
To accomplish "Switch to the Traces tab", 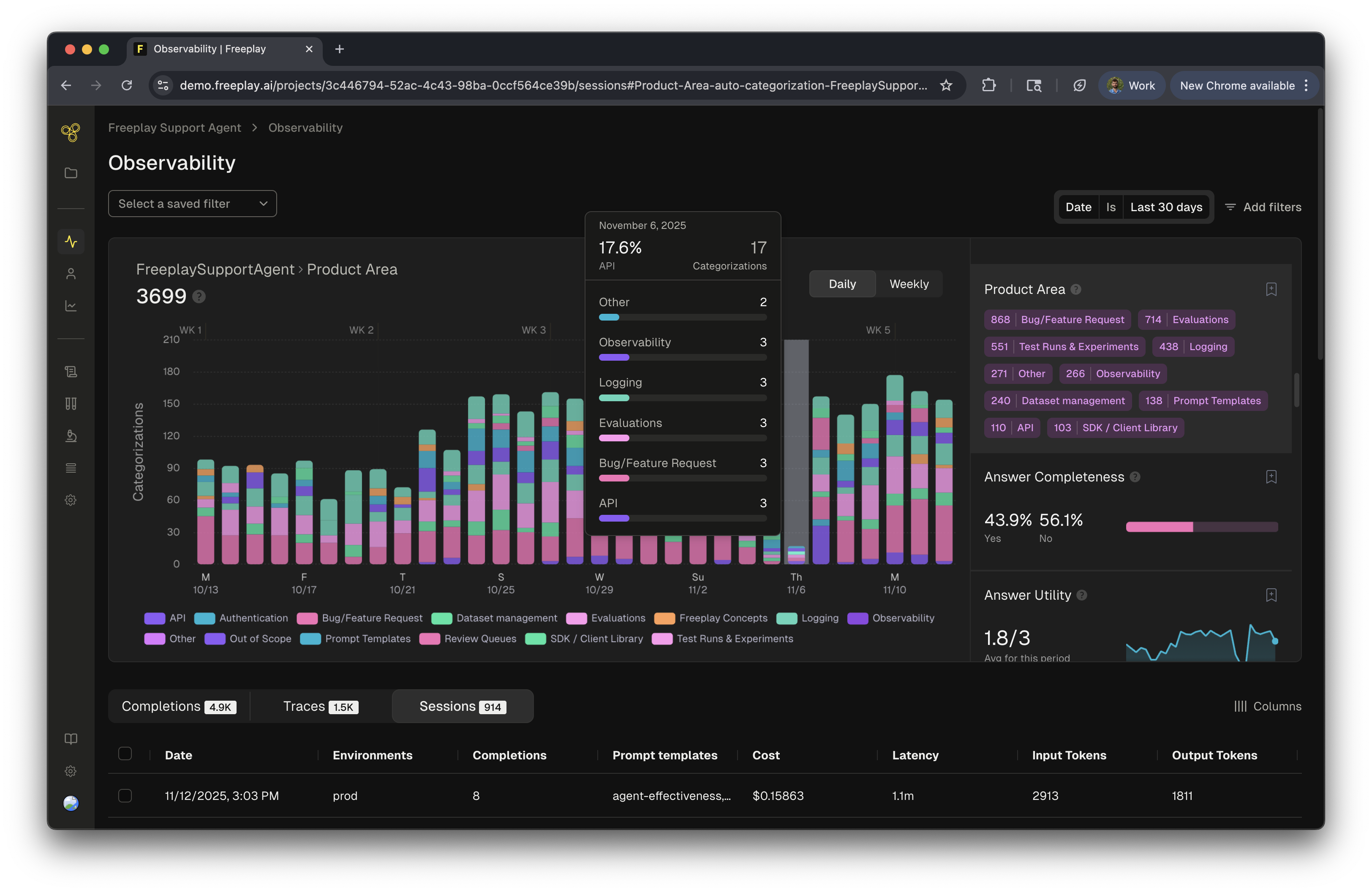I will pos(321,707).
